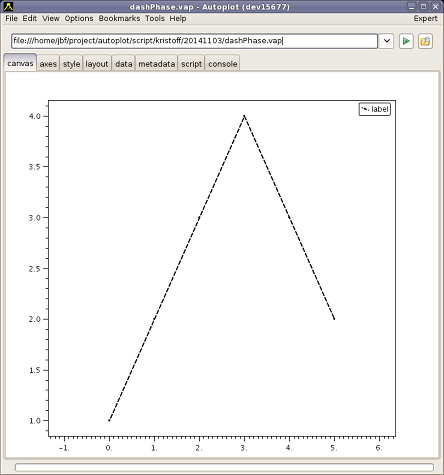Image resolution: width=444 pixels, height=475 pixels.
Task: Click the y-axis tick label 4.0
Action: coord(34,116)
